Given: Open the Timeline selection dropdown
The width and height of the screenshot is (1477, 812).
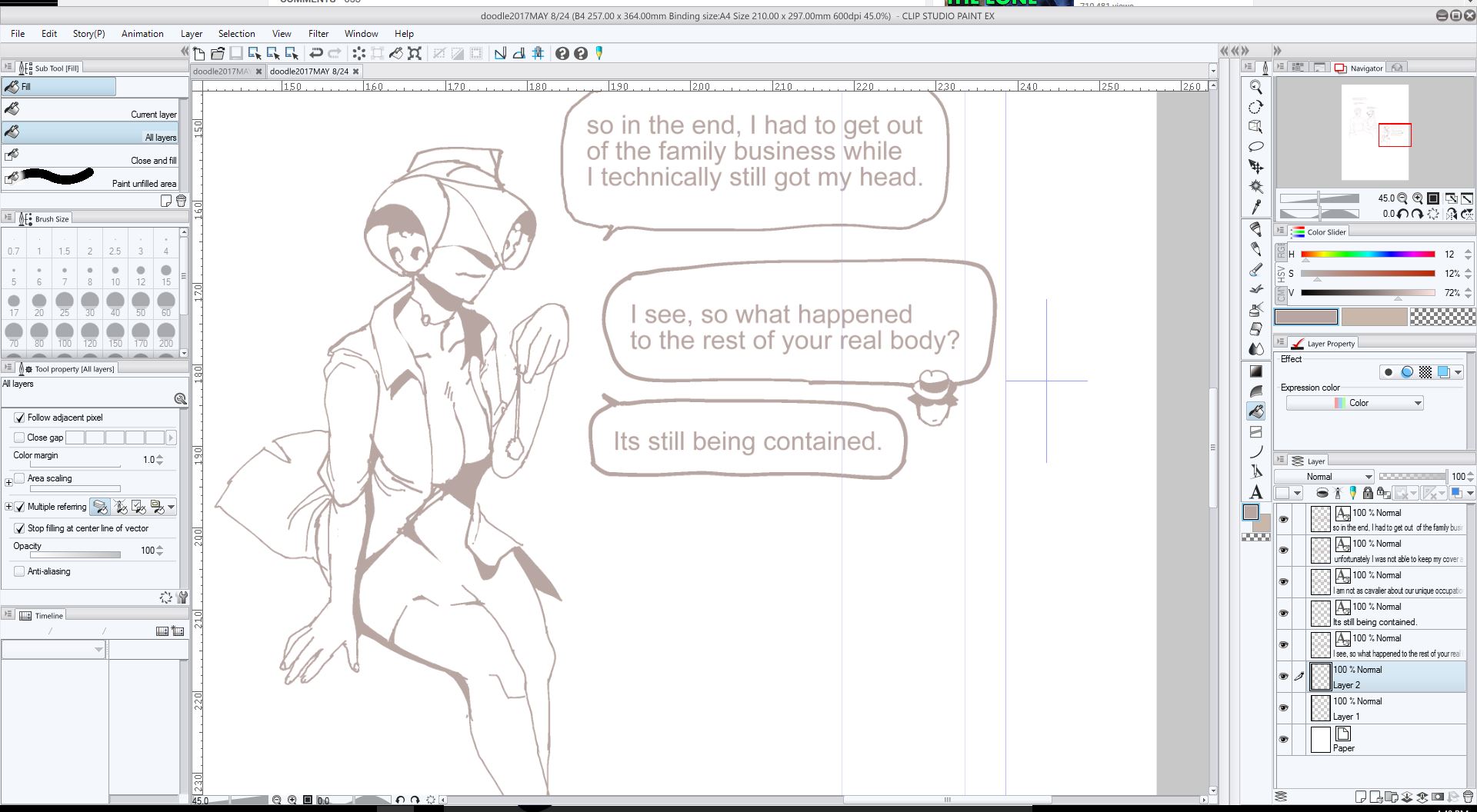Looking at the screenshot, I should pos(54,650).
